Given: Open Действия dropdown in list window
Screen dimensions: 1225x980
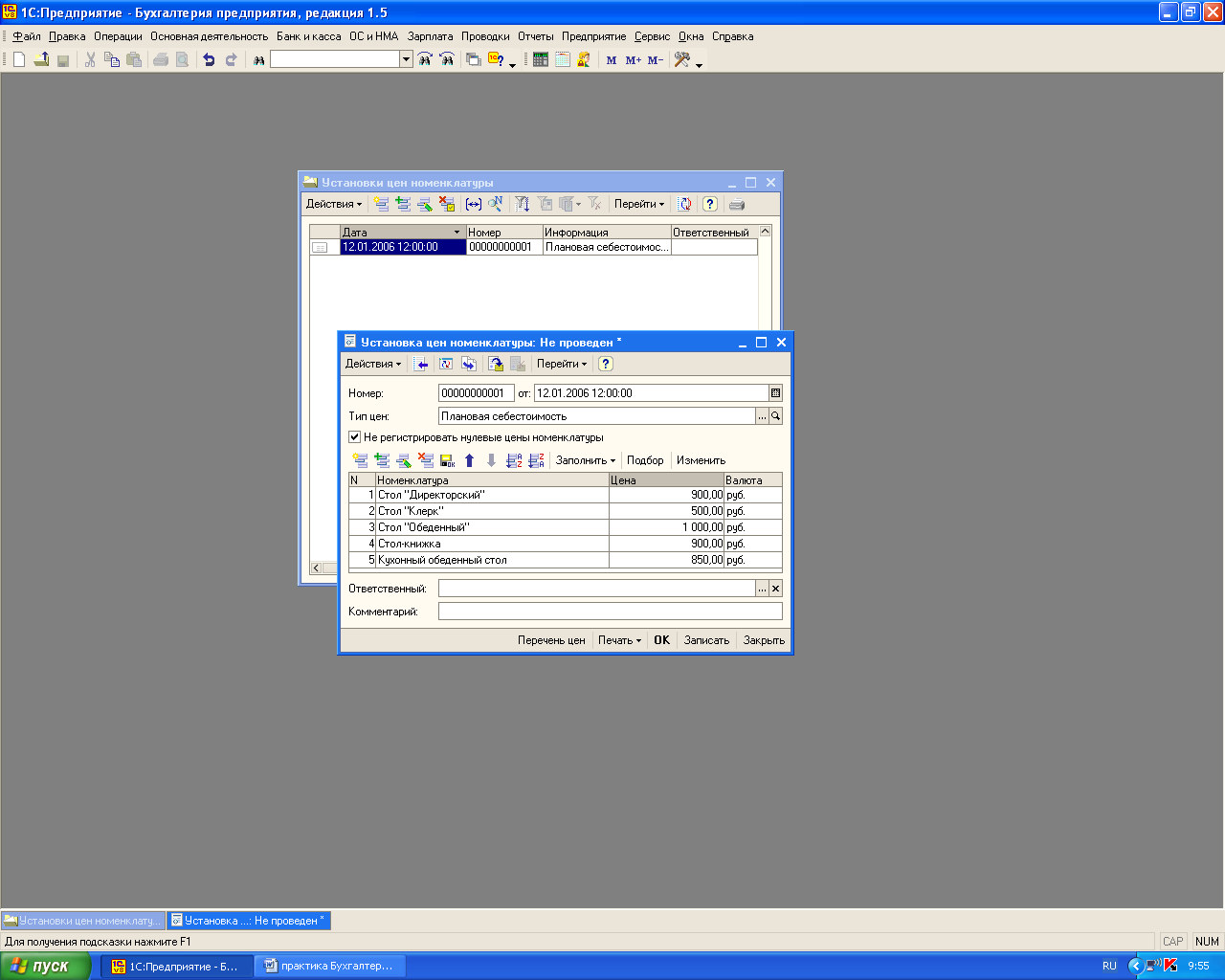Looking at the screenshot, I should 334,204.
